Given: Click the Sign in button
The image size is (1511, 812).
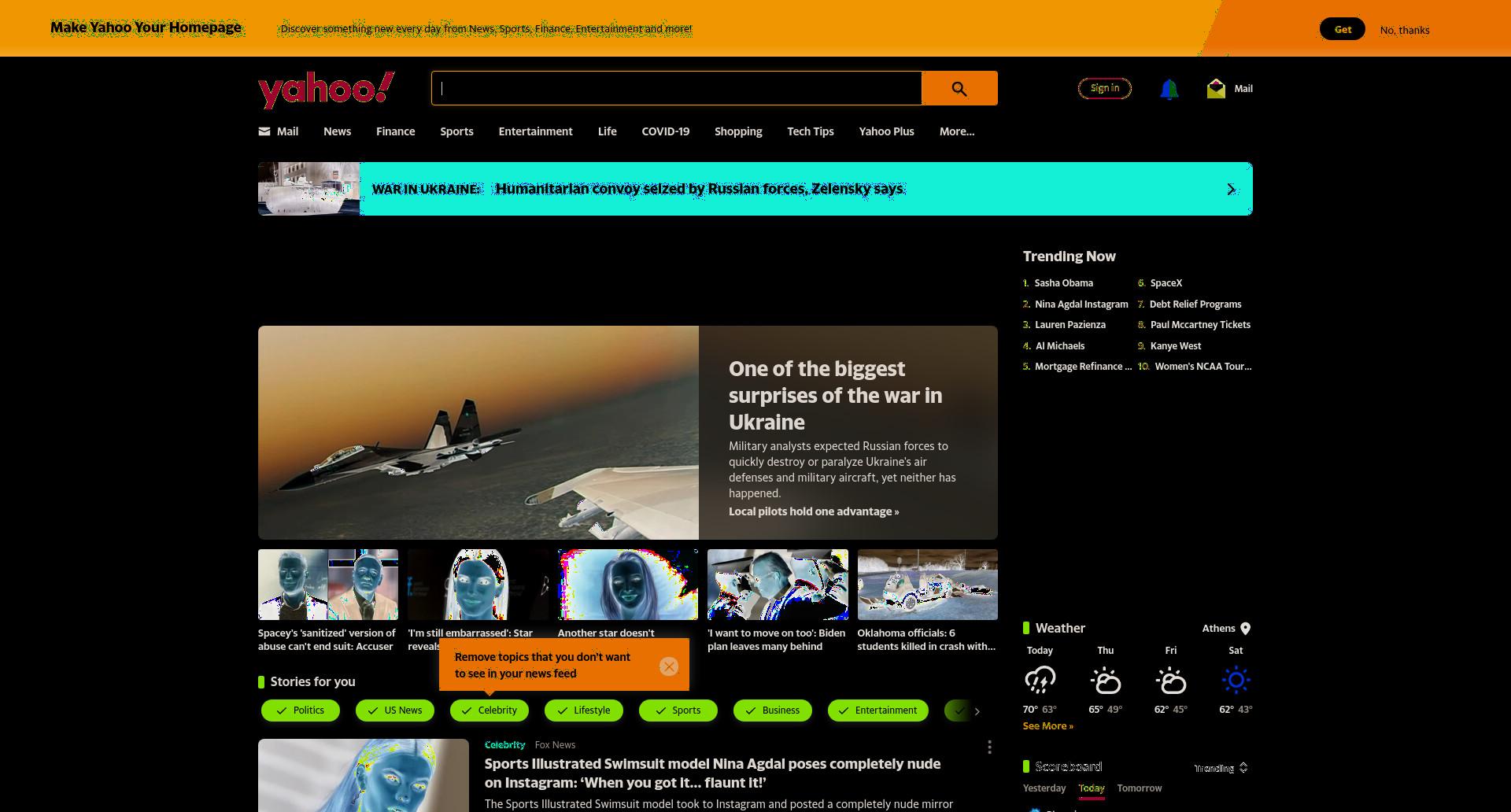Looking at the screenshot, I should 1105,88.
